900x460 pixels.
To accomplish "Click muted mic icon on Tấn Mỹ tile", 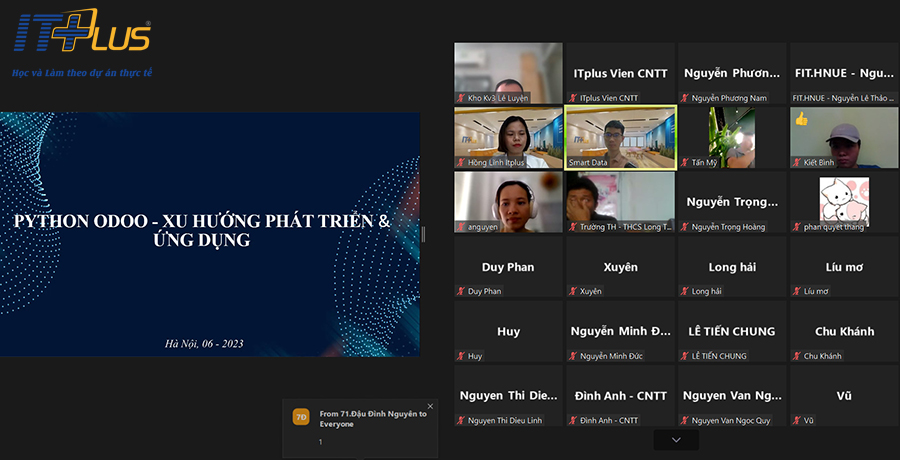I will (685, 163).
